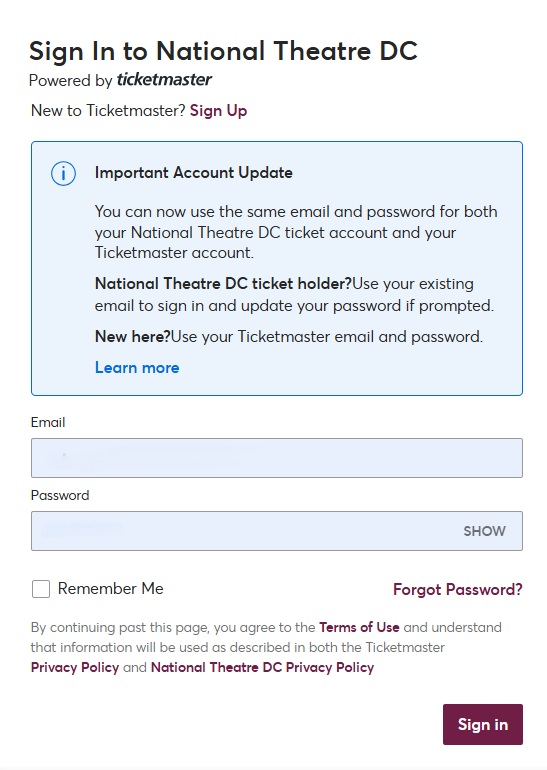Focus the Email input field
The image size is (547, 770).
pyautogui.click(x=277, y=458)
